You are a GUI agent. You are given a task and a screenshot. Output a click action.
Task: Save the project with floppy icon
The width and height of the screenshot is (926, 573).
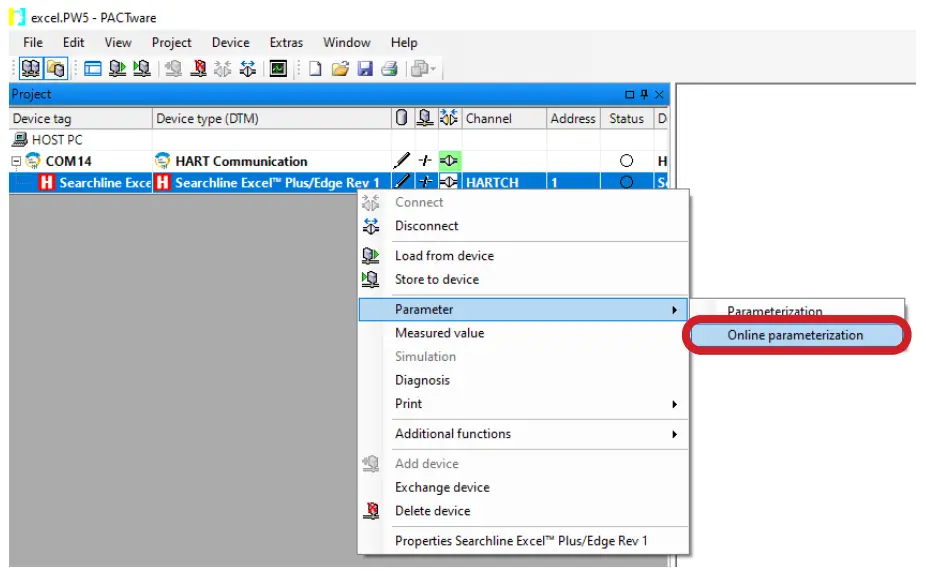coord(365,69)
